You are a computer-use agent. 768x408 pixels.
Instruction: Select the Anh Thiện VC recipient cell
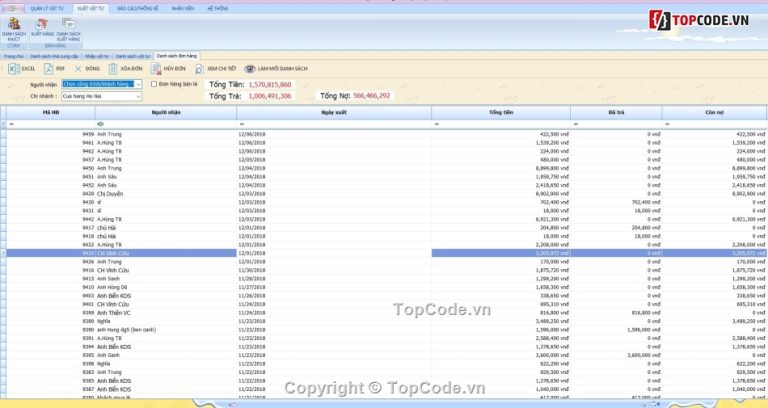coord(114,313)
